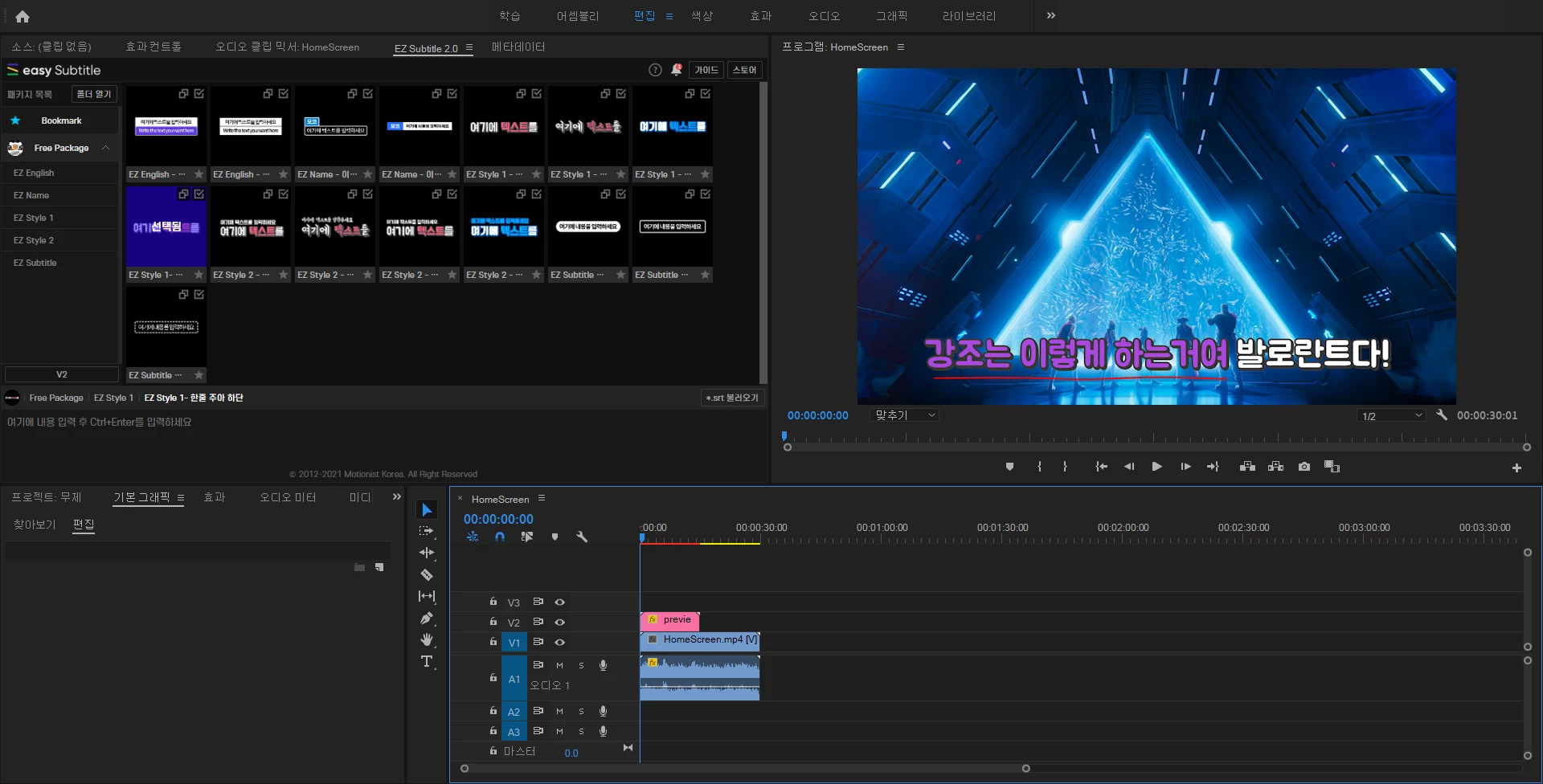This screenshot has width=1543, height=784.
Task: Open playback resolution 1/2 dropdown
Action: point(1392,415)
